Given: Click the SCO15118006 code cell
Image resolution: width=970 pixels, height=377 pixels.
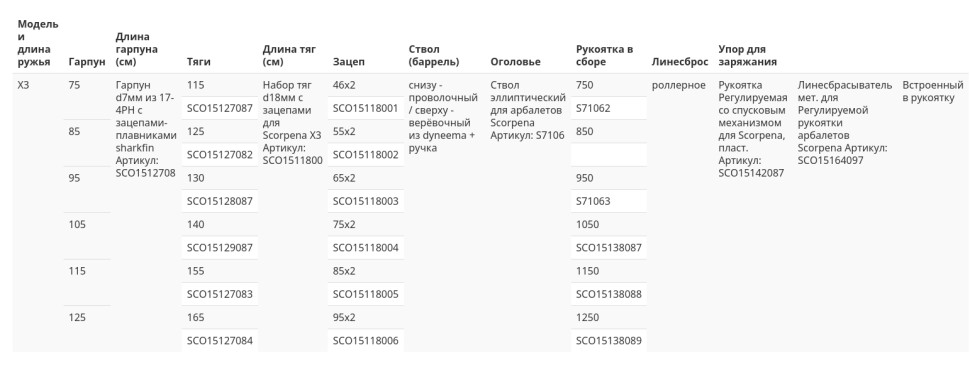Looking at the screenshot, I should pos(366,340).
